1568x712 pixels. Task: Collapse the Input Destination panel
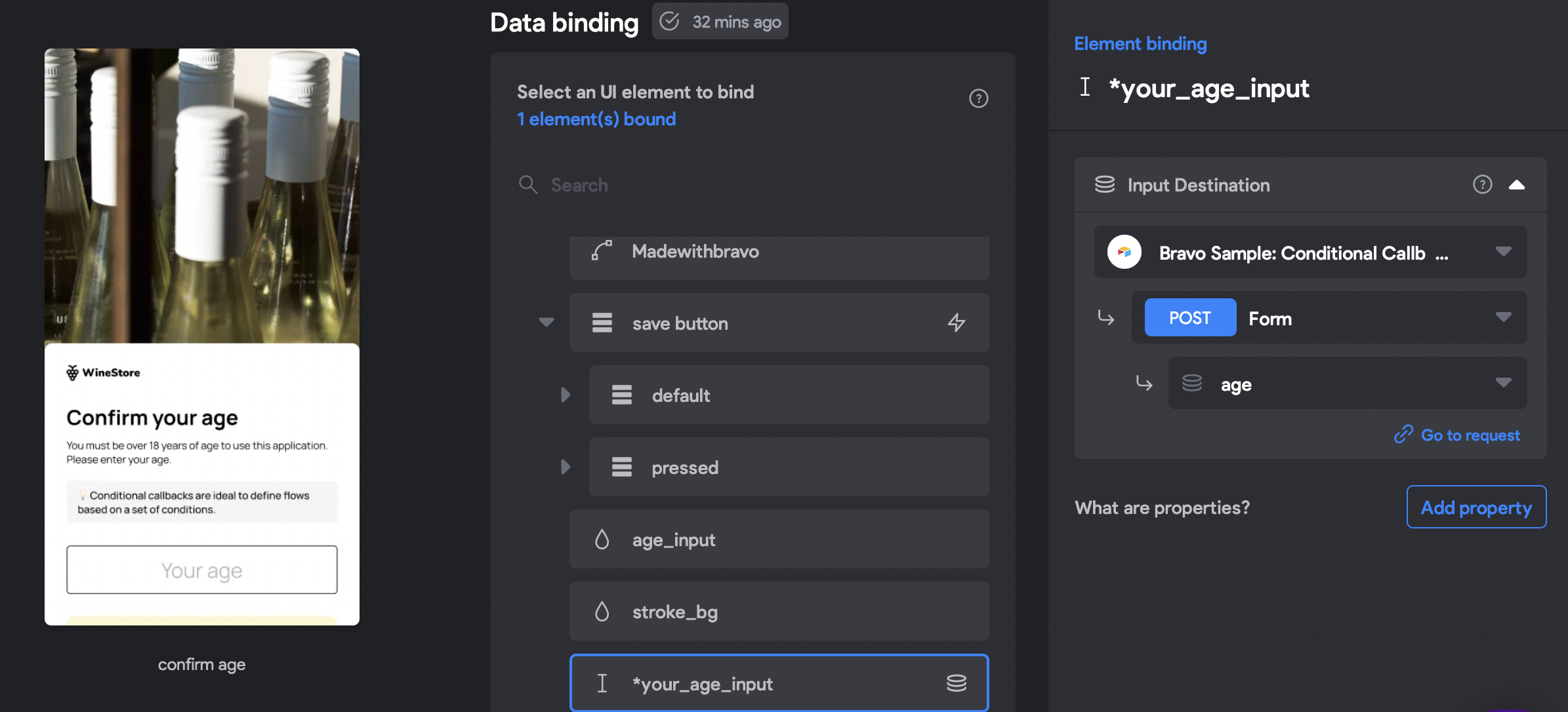(1517, 185)
